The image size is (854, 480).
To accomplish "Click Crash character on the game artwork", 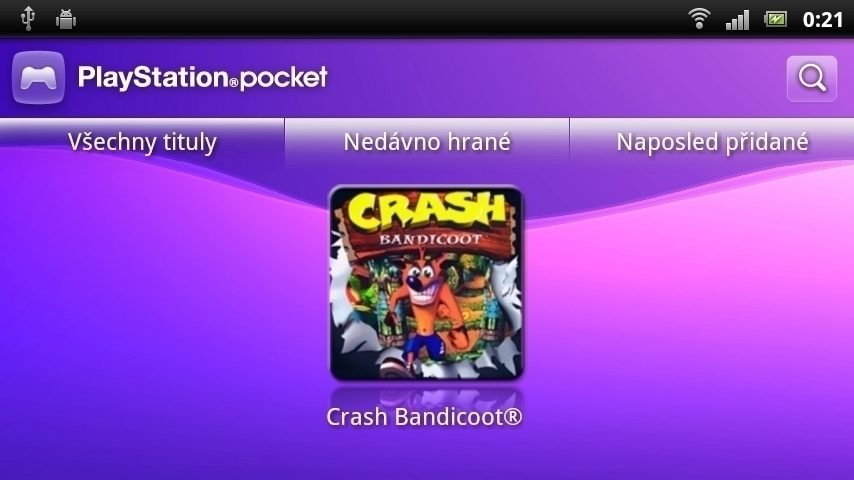I will point(430,308).
